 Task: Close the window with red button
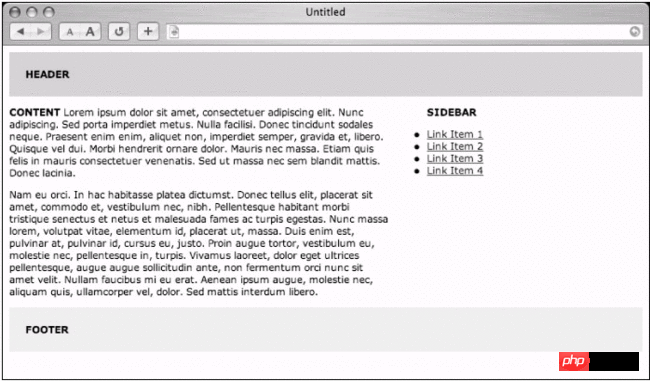coord(15,12)
